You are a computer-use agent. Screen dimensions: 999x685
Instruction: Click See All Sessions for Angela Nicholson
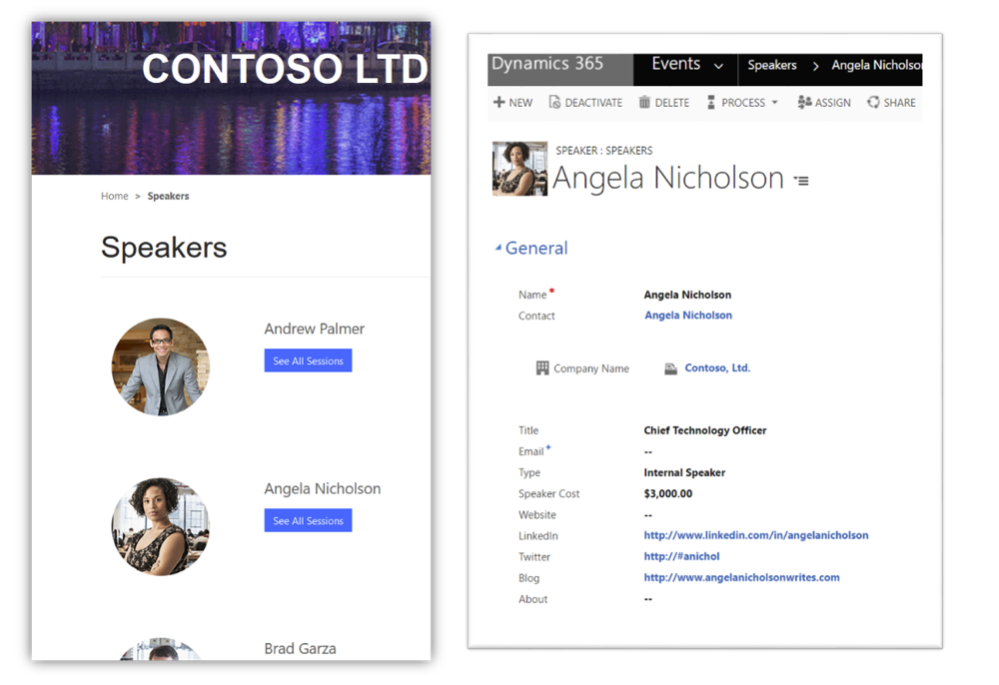click(308, 521)
